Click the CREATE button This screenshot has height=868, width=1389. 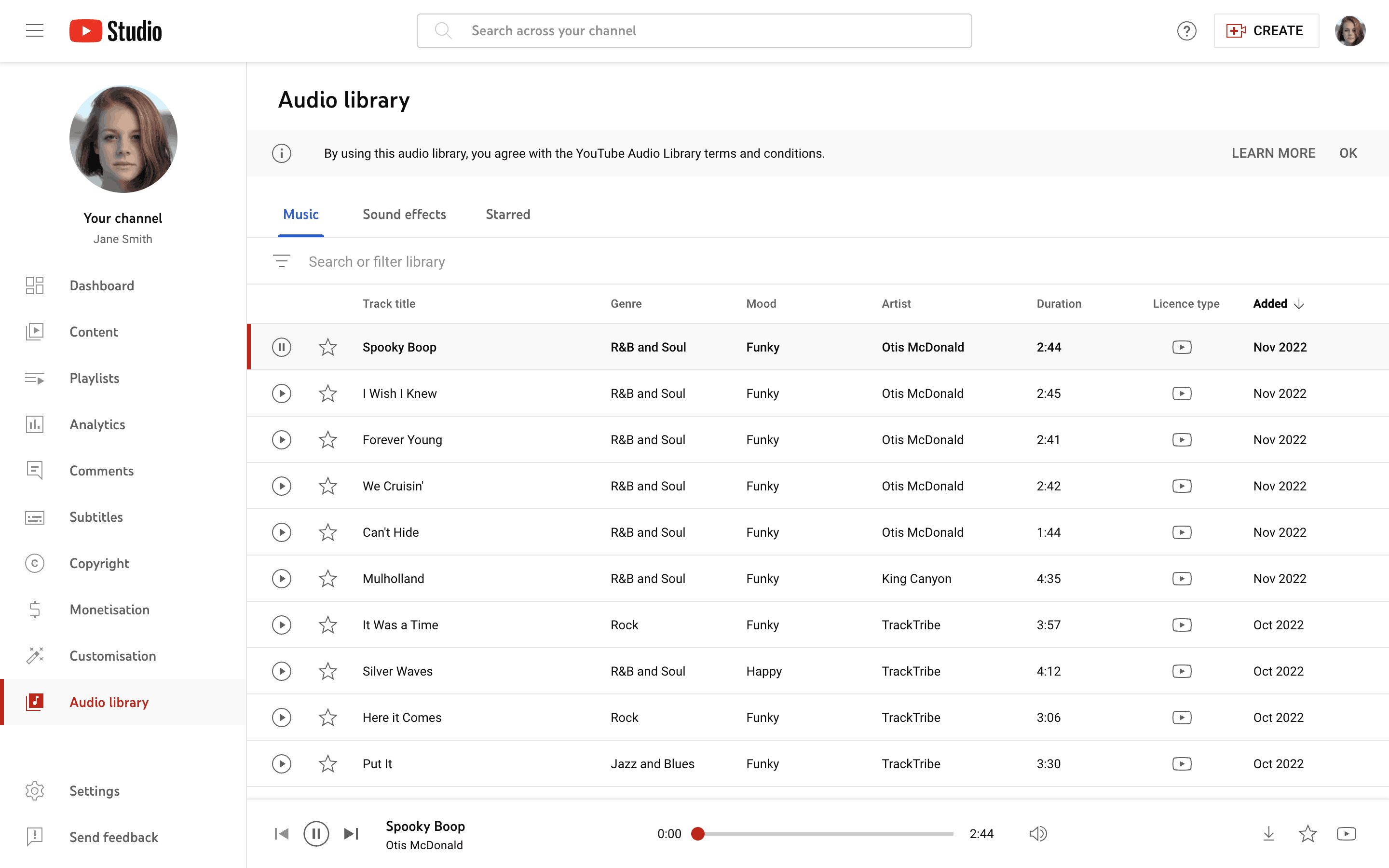tap(1266, 31)
